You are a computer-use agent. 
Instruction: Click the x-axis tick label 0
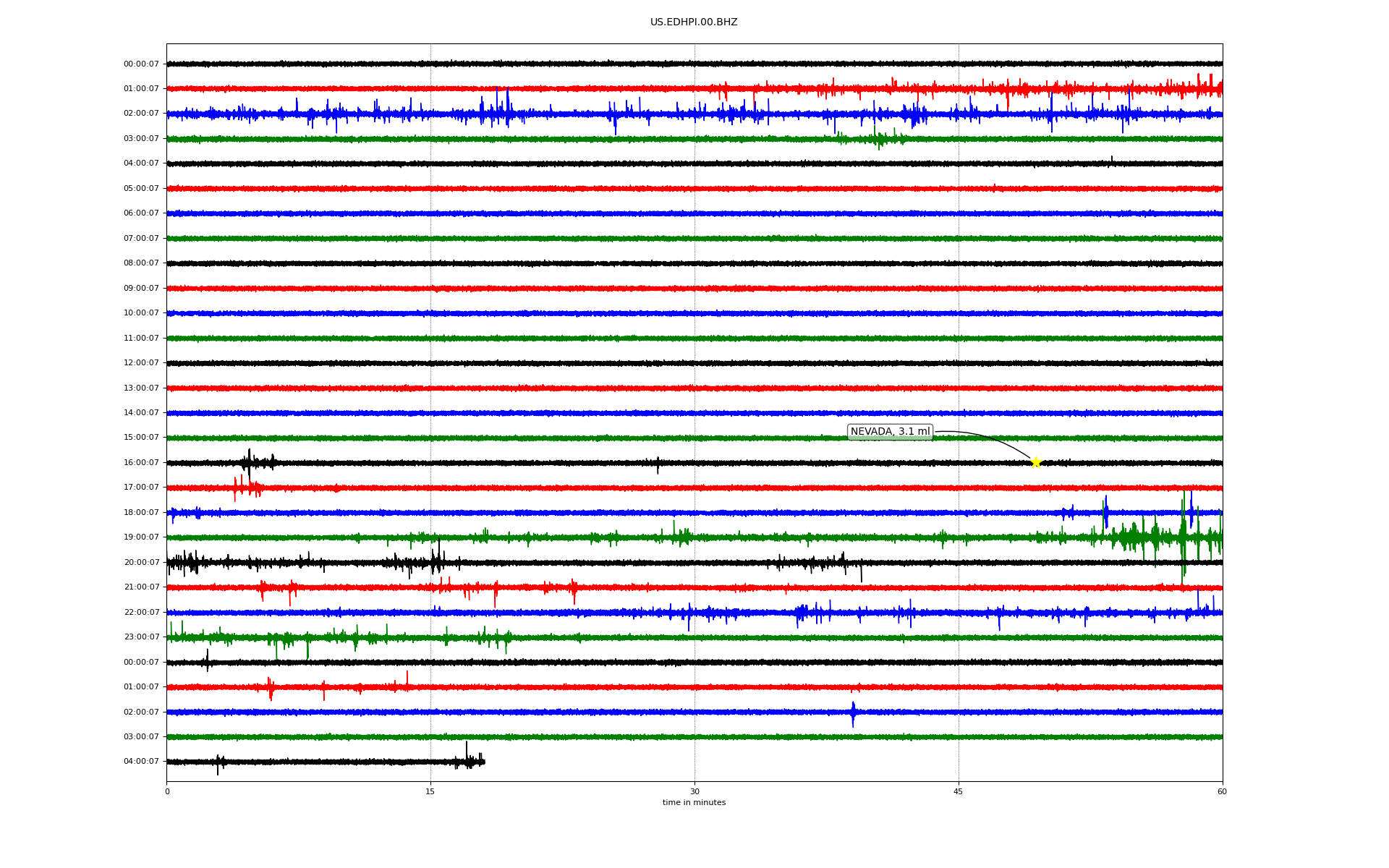[167, 792]
